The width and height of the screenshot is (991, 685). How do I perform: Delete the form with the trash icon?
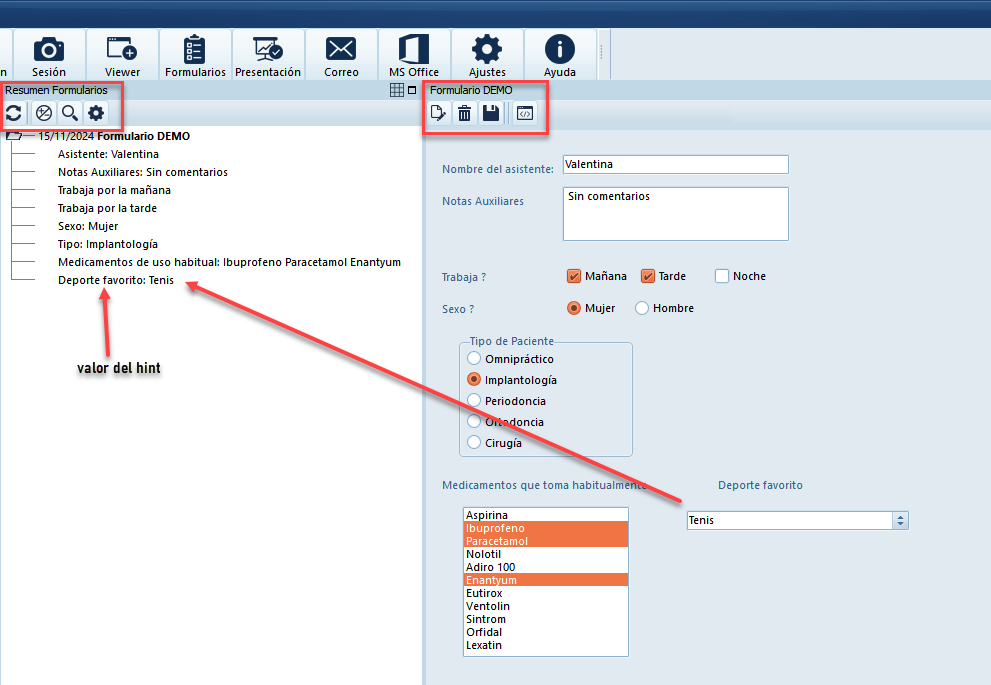465,113
